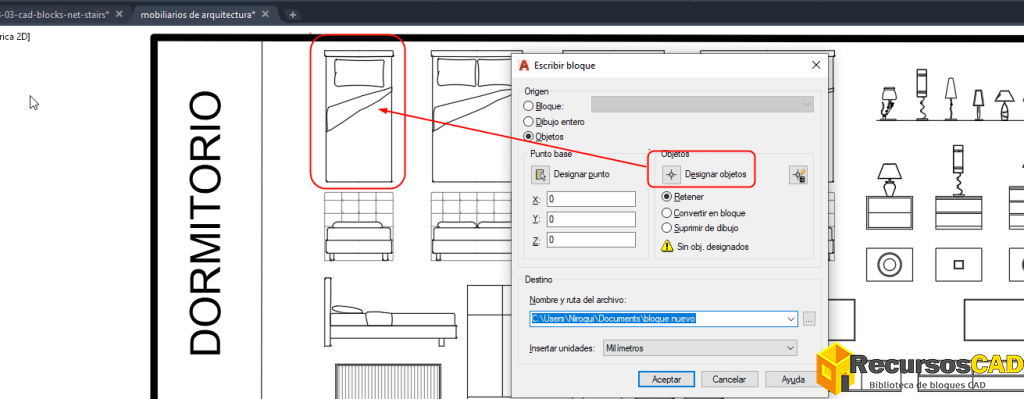1024x399 pixels.
Task: Add a new drawing tab
Action: coord(293,14)
